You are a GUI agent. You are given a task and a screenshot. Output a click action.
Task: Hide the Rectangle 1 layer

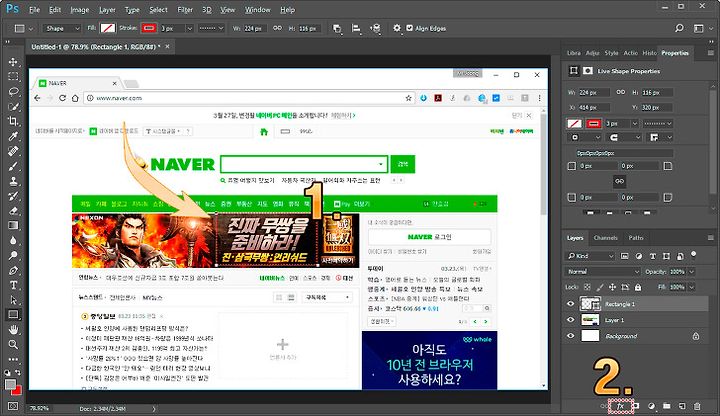pos(571,304)
